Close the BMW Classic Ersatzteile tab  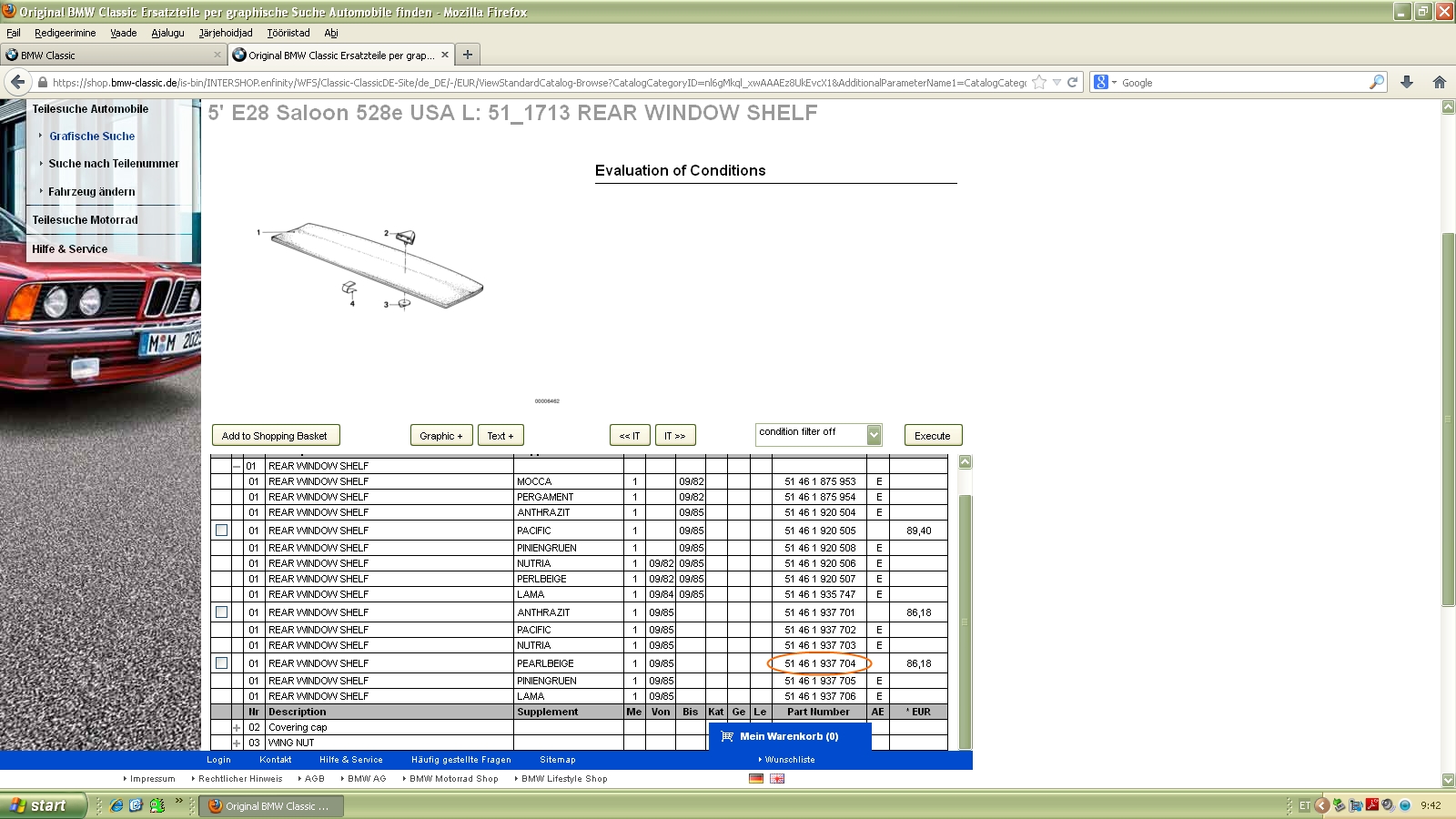[x=445, y=55]
